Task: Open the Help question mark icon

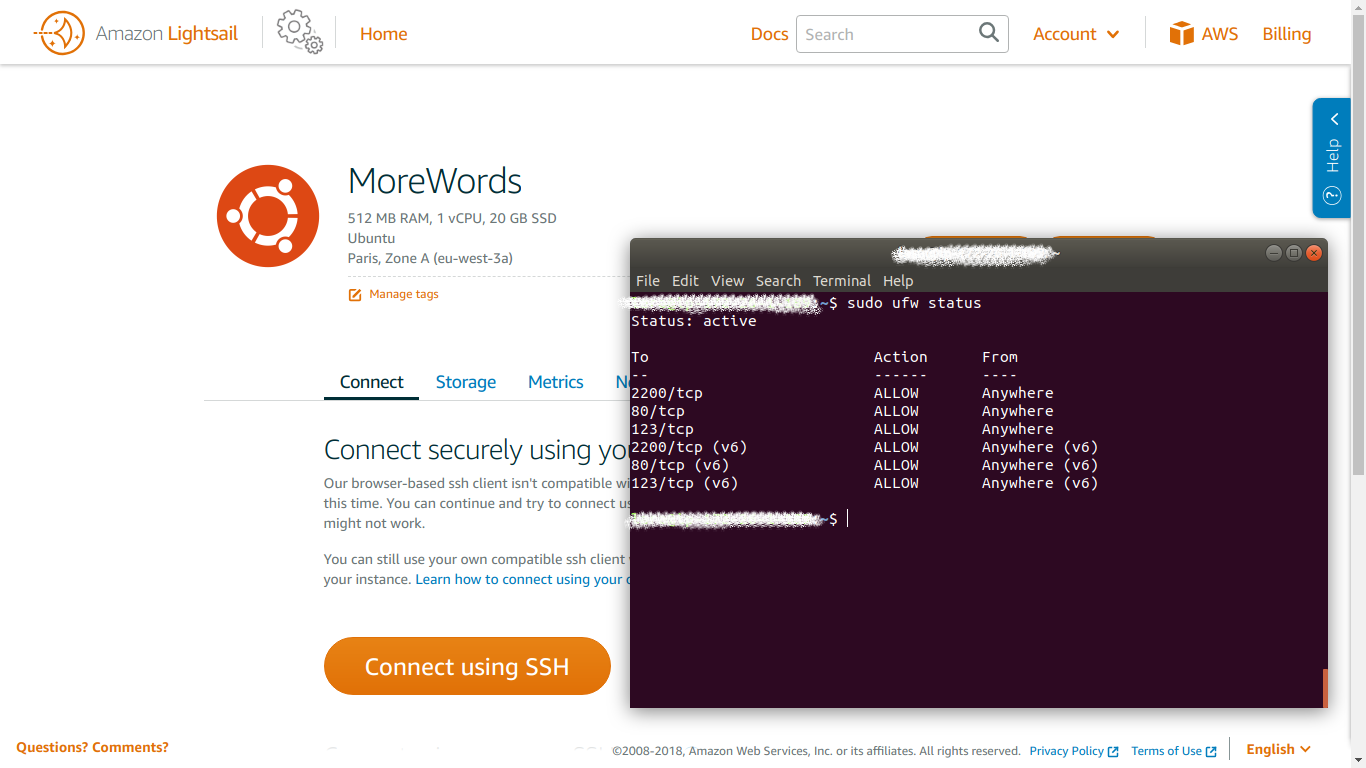Action: [x=1332, y=196]
